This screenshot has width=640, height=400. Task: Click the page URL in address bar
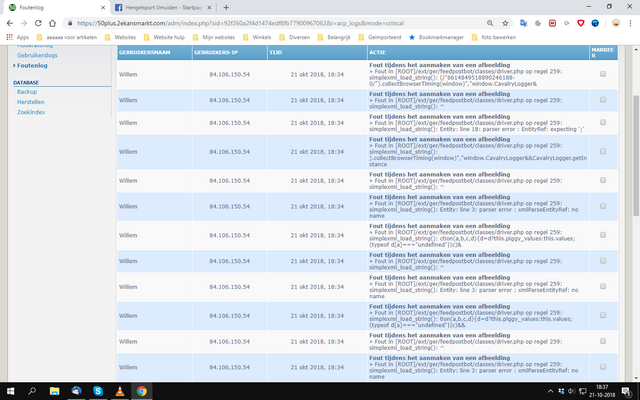[x=240, y=23]
